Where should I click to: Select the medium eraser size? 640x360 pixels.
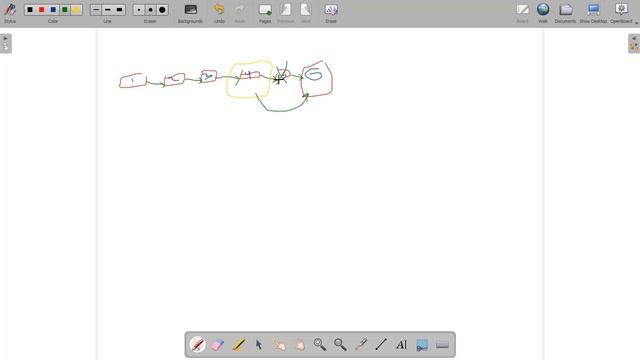click(151, 9)
